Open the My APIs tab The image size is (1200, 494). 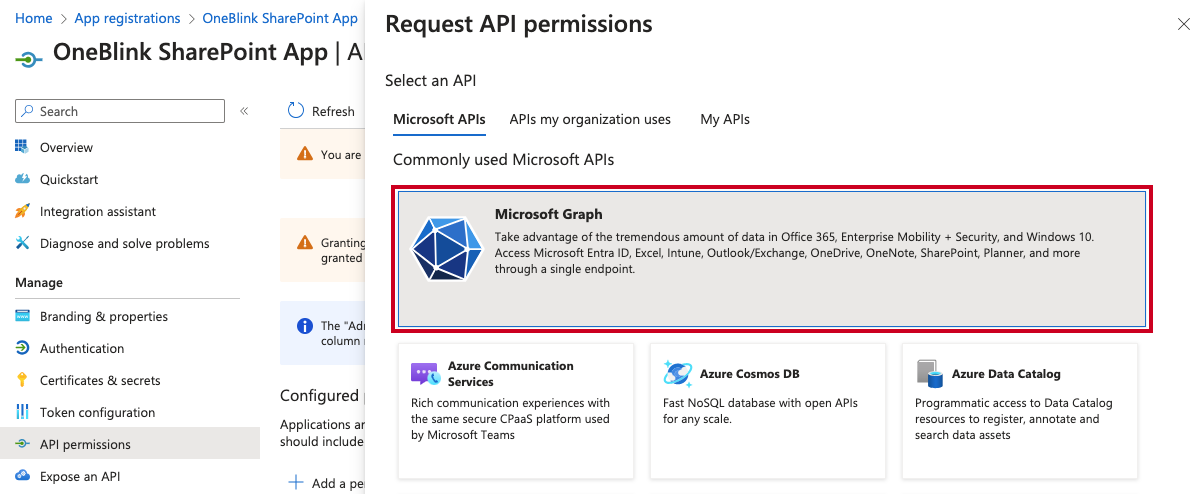point(725,119)
